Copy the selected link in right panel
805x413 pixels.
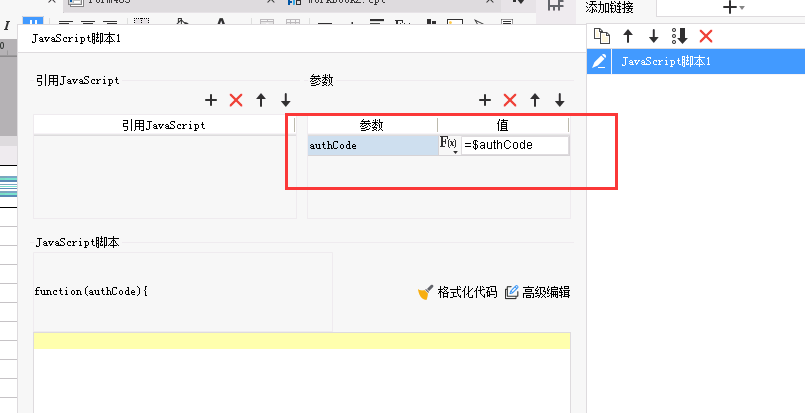point(601,36)
